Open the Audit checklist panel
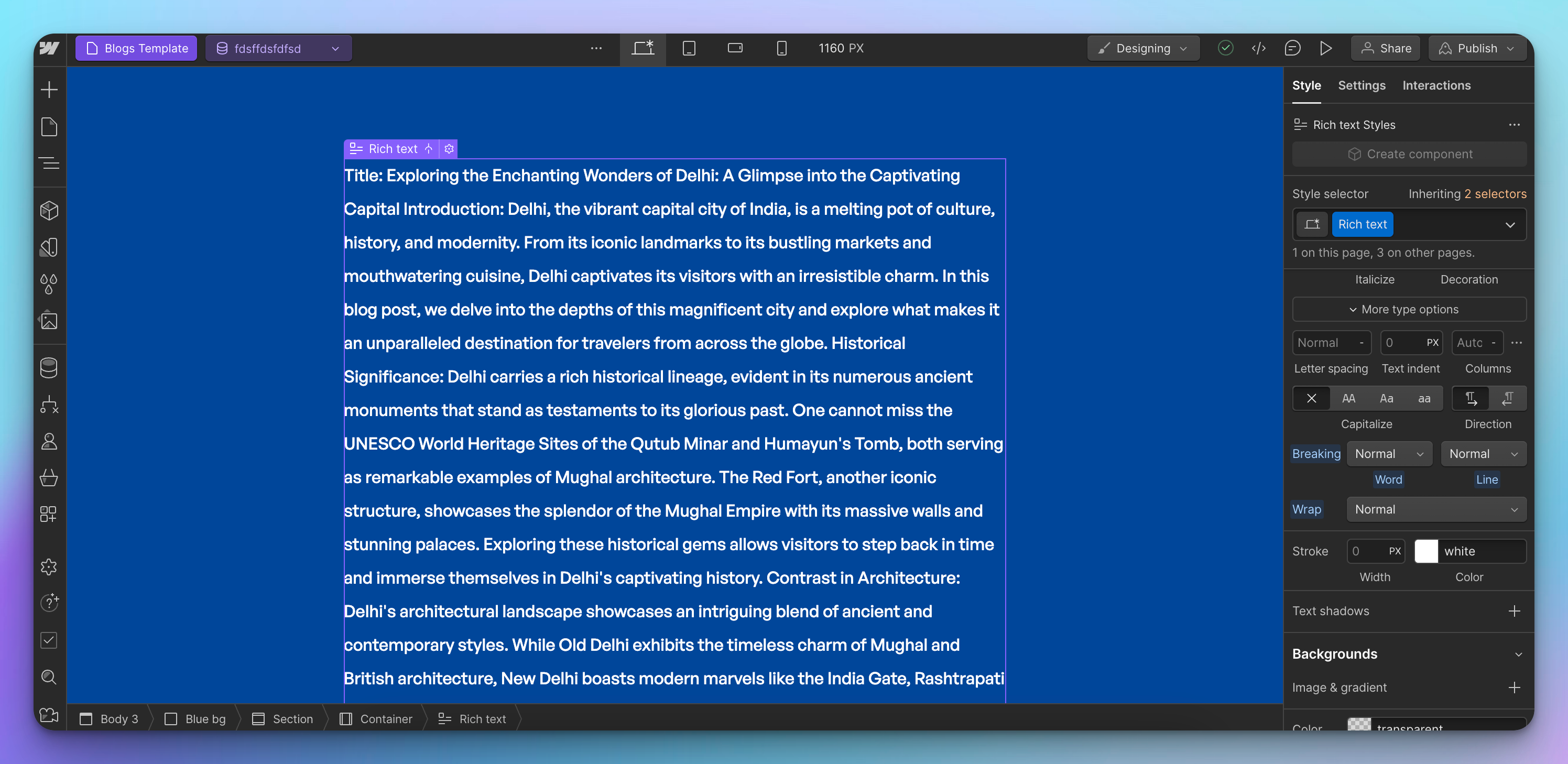Screen dimensions: 1568x764 point(49,640)
